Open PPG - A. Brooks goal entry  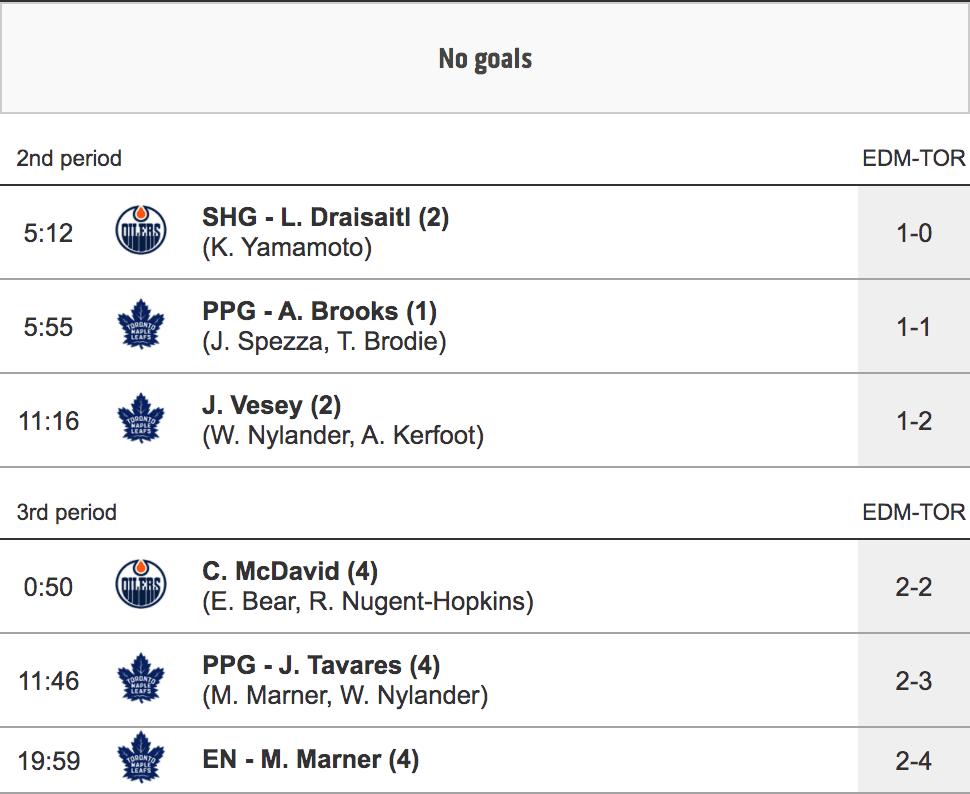(319, 311)
